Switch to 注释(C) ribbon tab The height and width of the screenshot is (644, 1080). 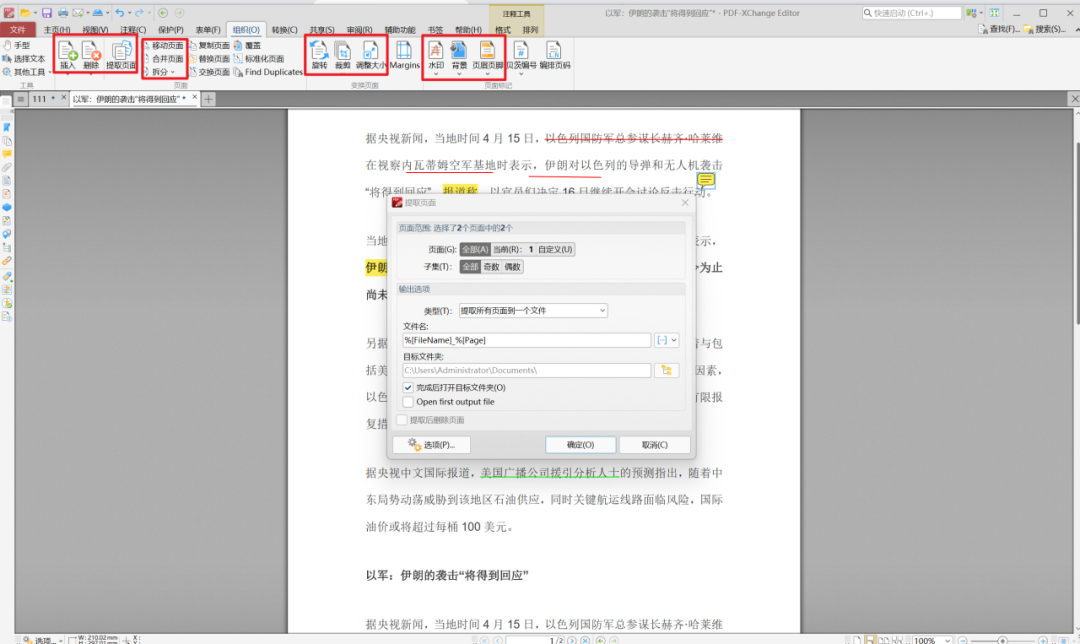[x=133, y=30]
